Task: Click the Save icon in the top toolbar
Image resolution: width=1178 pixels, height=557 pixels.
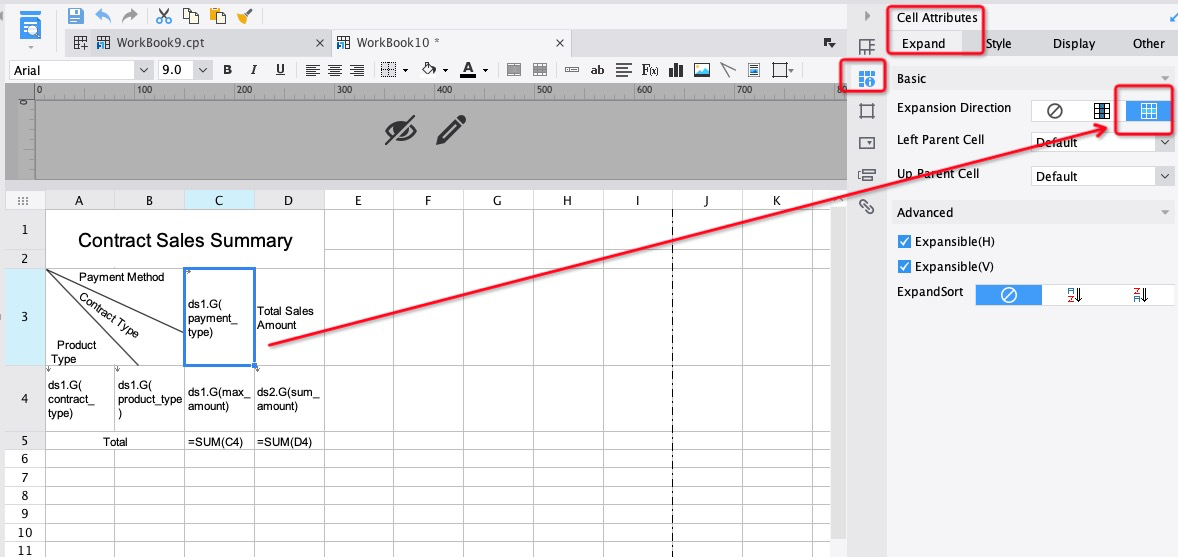Action: (76, 16)
